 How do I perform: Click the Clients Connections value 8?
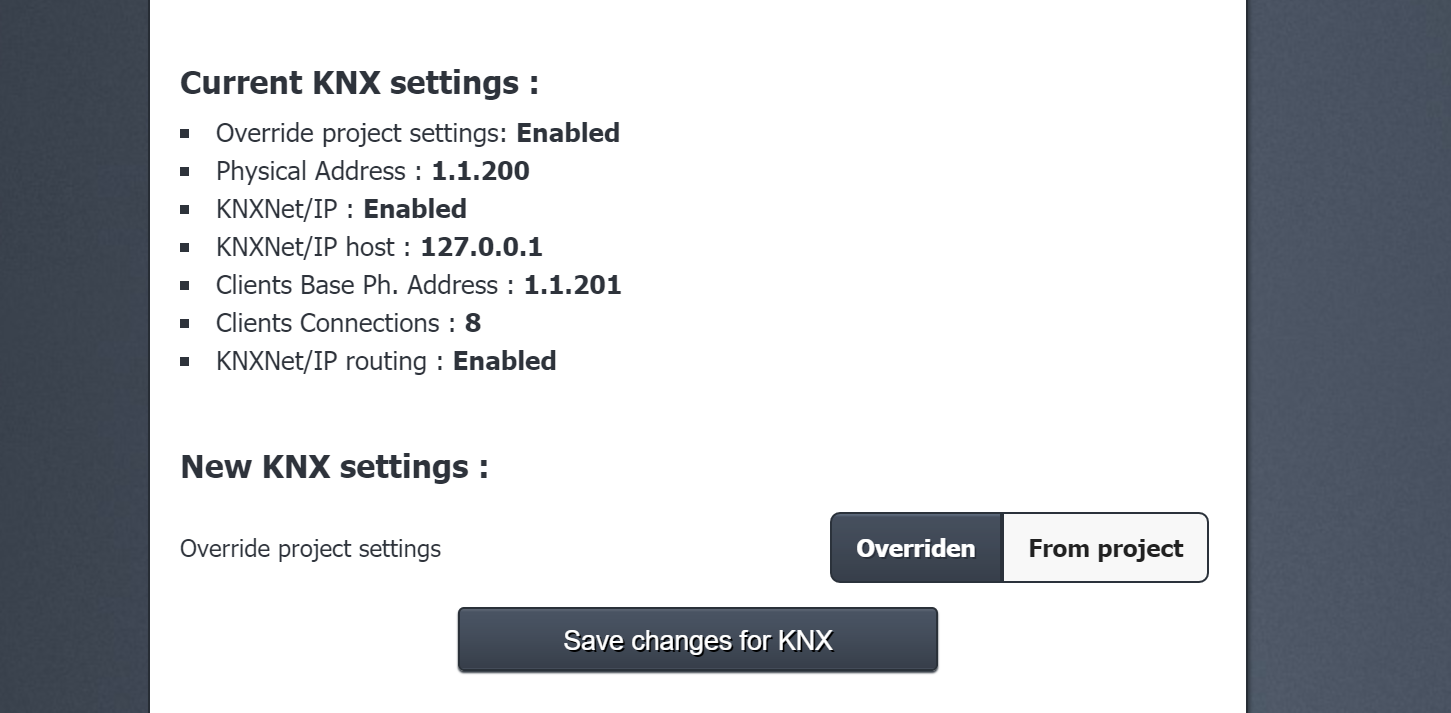pos(473,323)
